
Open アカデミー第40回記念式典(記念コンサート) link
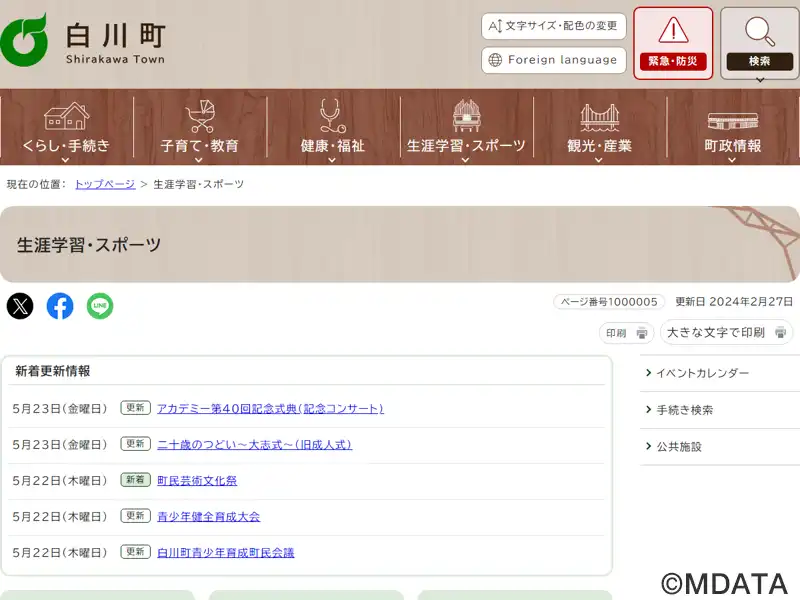point(270,409)
